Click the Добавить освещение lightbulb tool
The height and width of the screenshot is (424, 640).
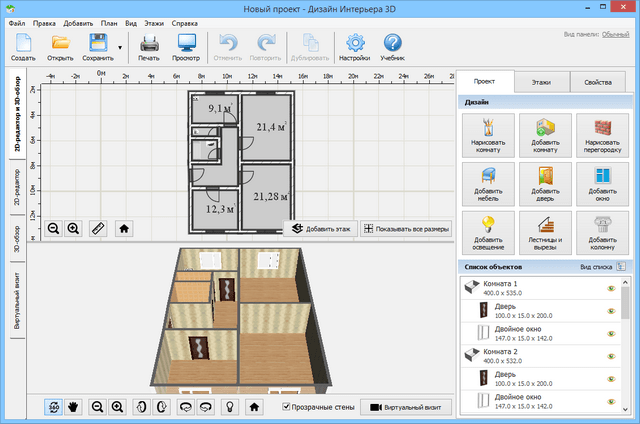pyautogui.click(x=489, y=232)
